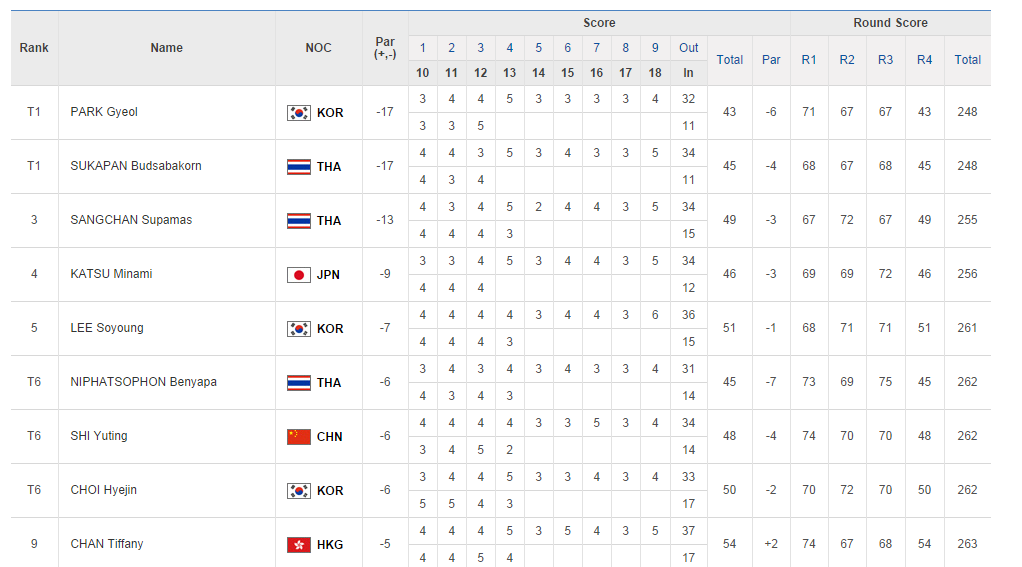Screen dimensions: 1022x567
Task: Click the China flag next to CHN
Action: (x=298, y=437)
